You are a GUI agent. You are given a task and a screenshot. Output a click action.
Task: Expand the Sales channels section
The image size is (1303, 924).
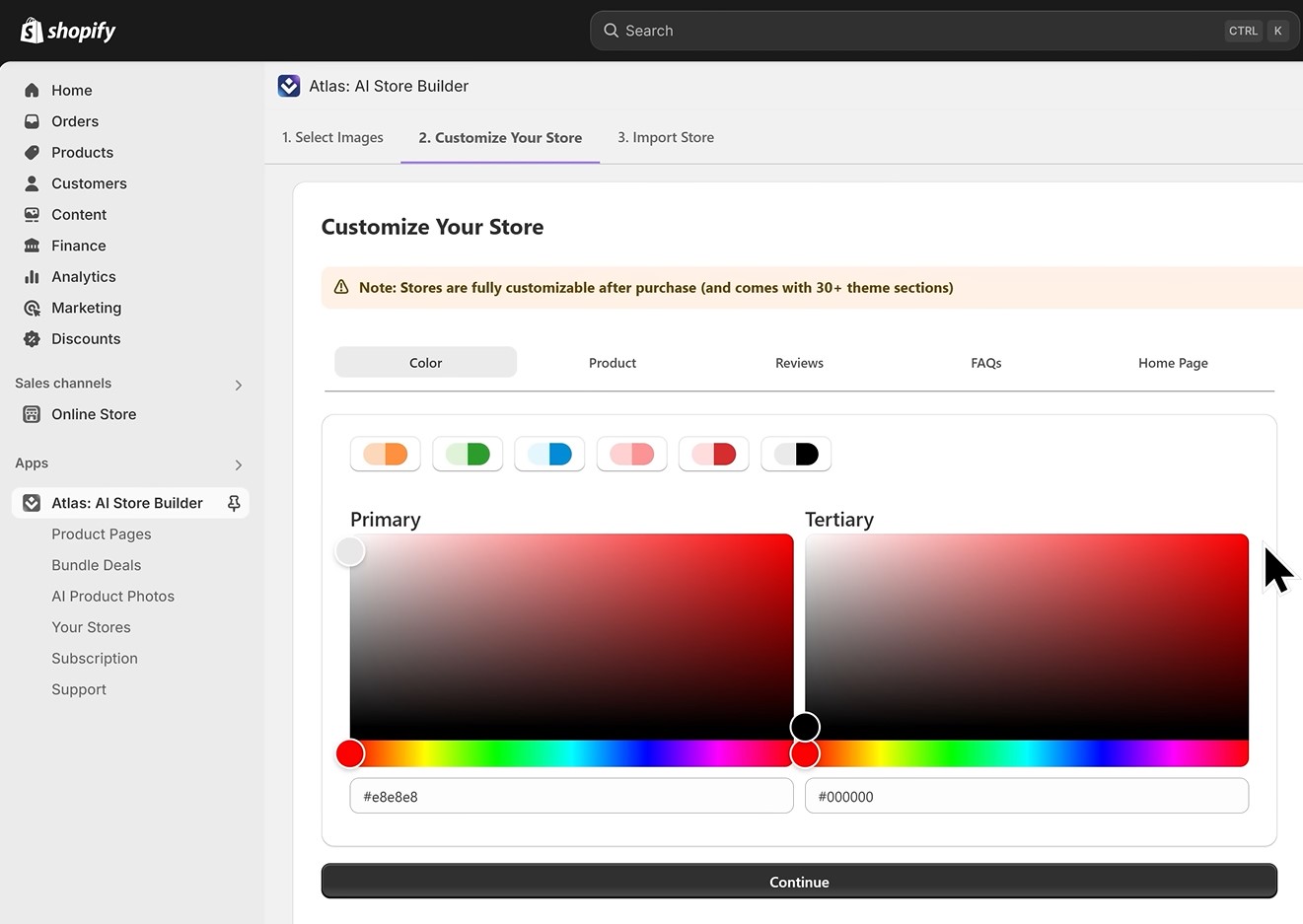(x=238, y=385)
